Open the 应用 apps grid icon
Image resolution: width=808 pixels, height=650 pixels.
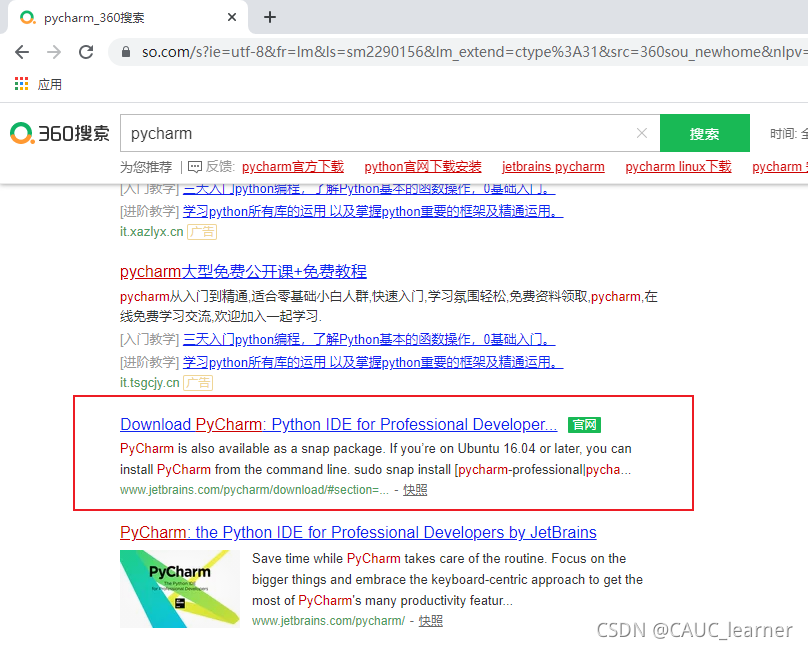click(x=21, y=84)
